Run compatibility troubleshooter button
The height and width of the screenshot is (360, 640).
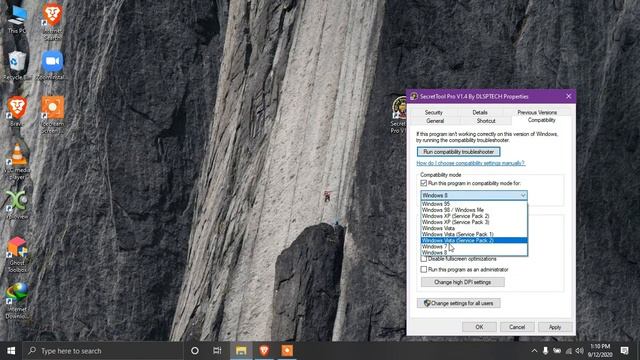458,152
